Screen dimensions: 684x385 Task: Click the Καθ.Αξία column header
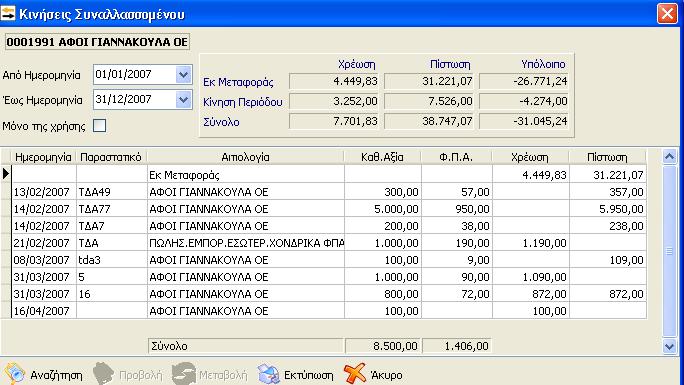[383, 157]
